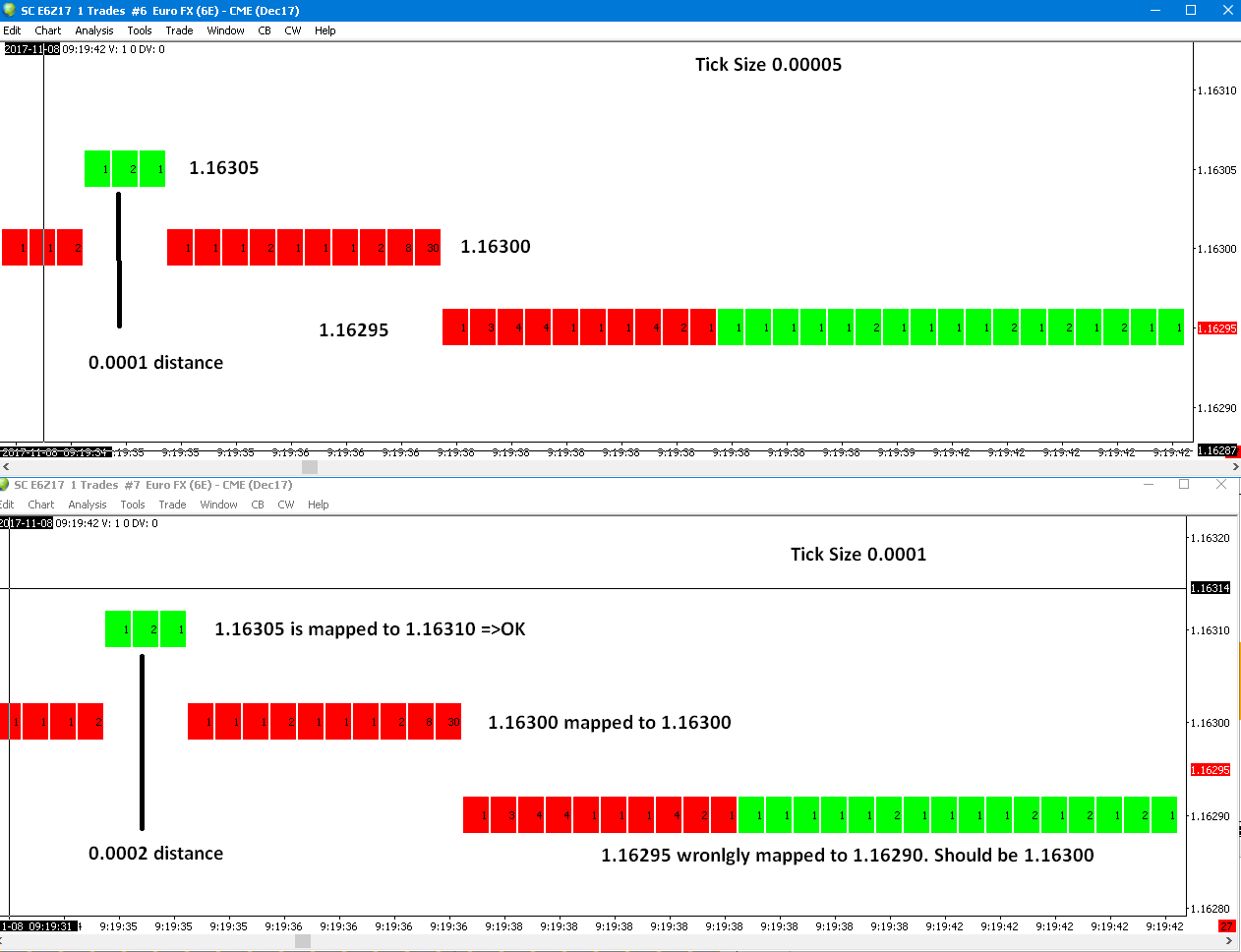Click red trade box labeled 30 in window #6
The height and width of the screenshot is (952, 1241).
[428, 248]
